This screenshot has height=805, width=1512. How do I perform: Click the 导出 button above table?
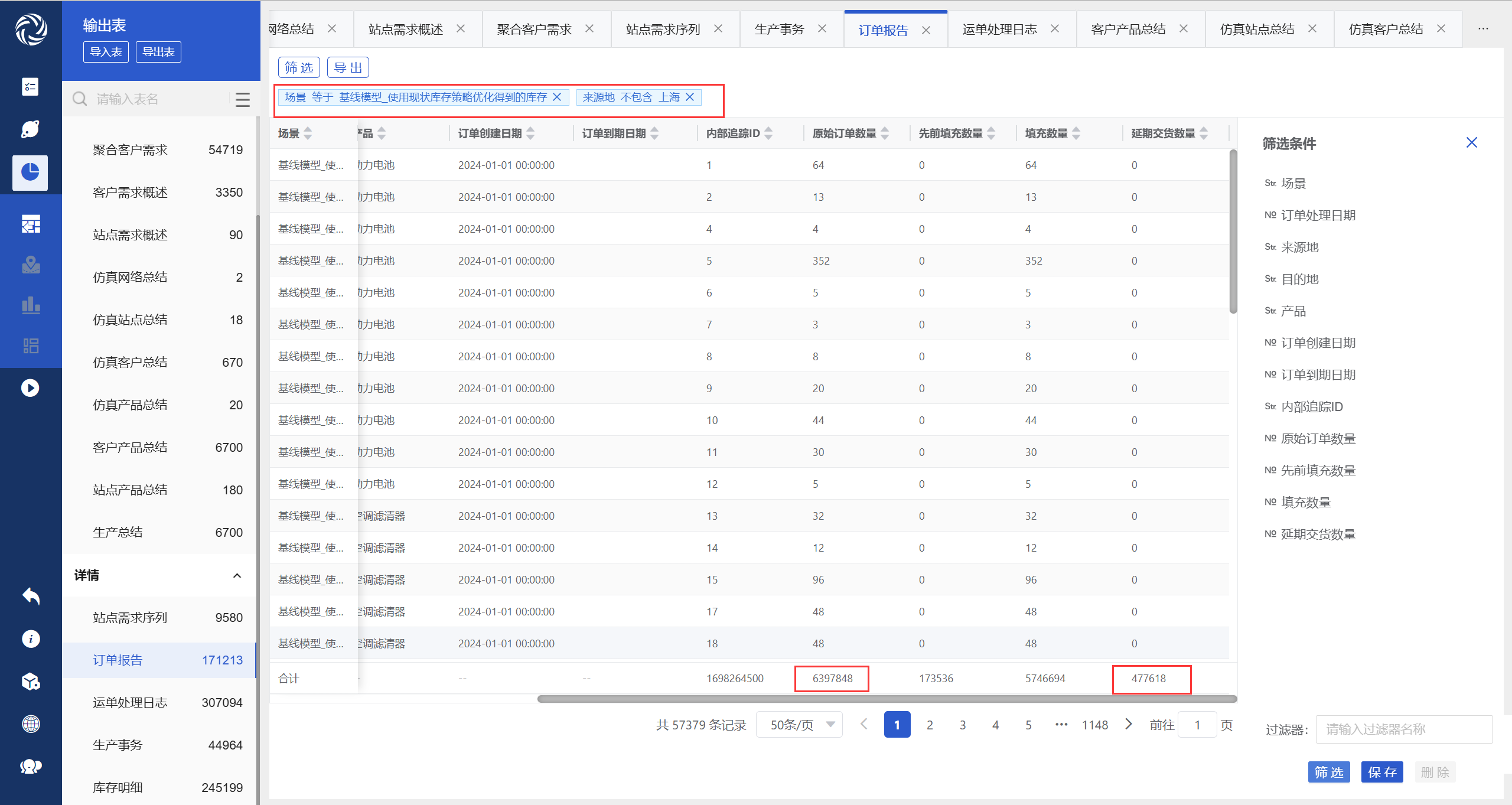(x=348, y=68)
